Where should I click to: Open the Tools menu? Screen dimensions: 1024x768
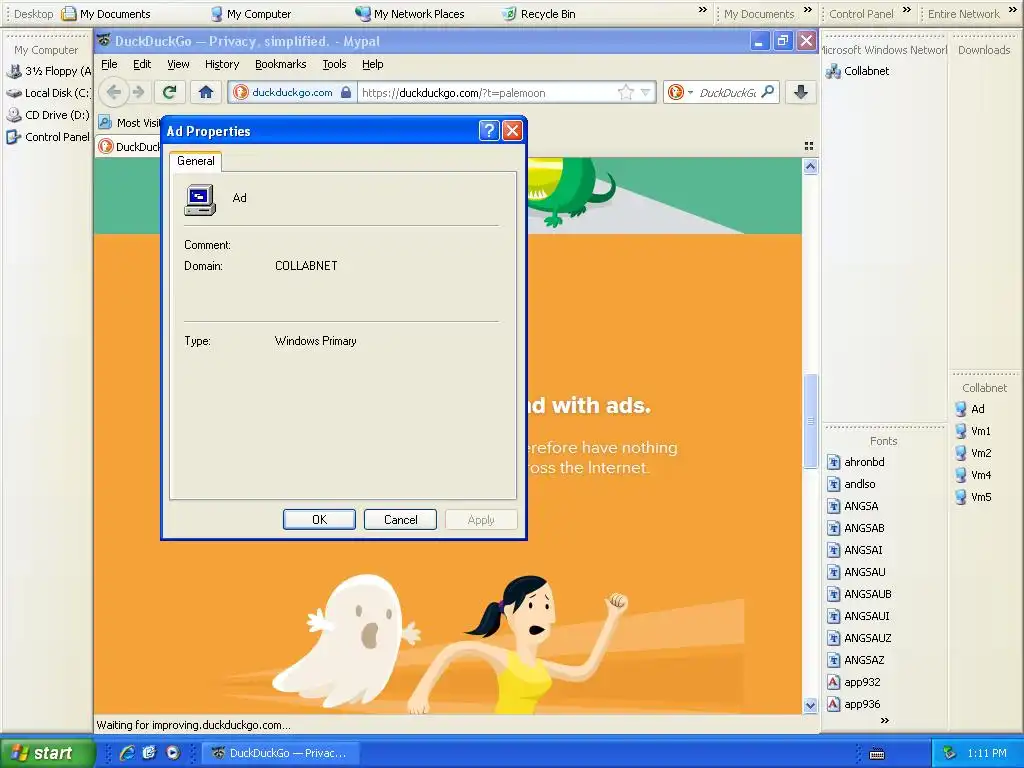pyautogui.click(x=334, y=64)
